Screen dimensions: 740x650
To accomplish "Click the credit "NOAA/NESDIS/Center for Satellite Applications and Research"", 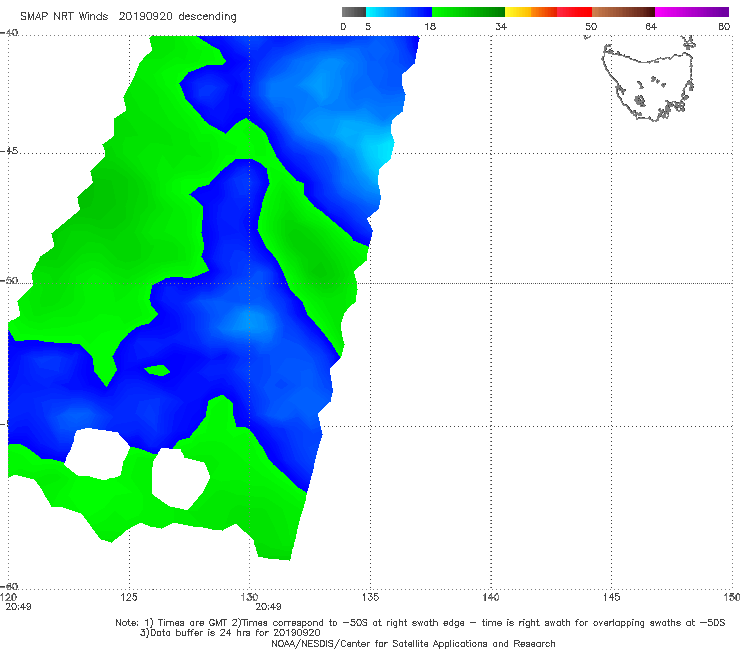I will [x=413, y=644].
